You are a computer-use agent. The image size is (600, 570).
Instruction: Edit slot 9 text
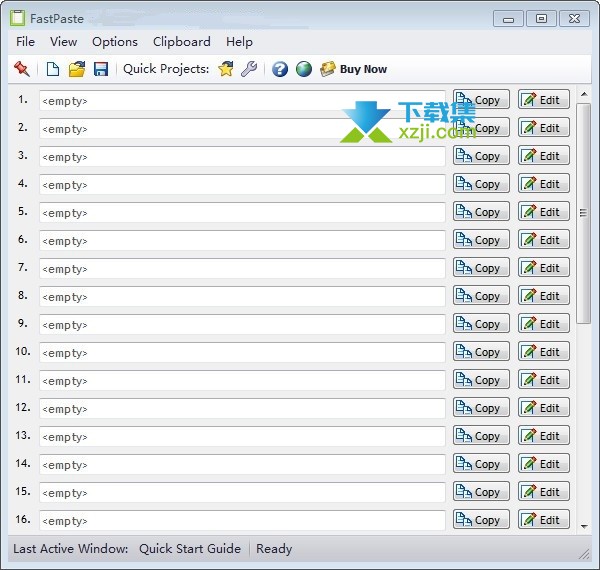544,324
